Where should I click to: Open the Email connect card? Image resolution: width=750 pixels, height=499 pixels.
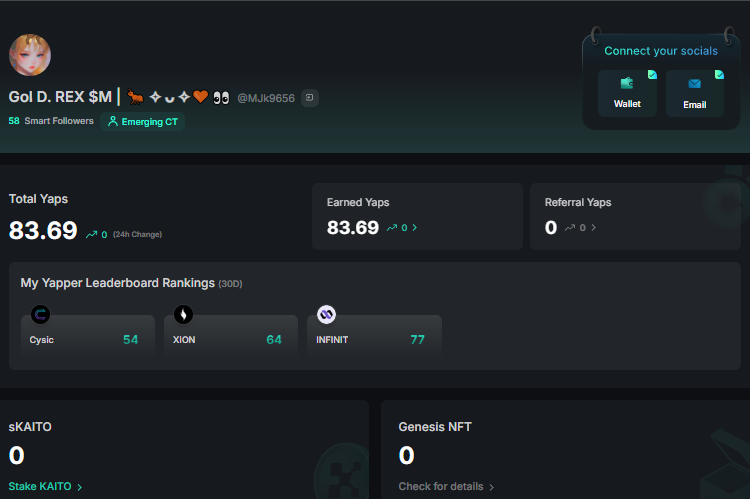pos(695,93)
